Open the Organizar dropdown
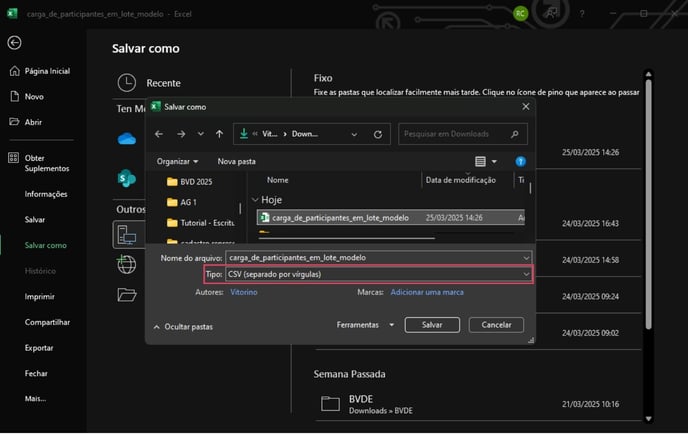 tap(177, 161)
